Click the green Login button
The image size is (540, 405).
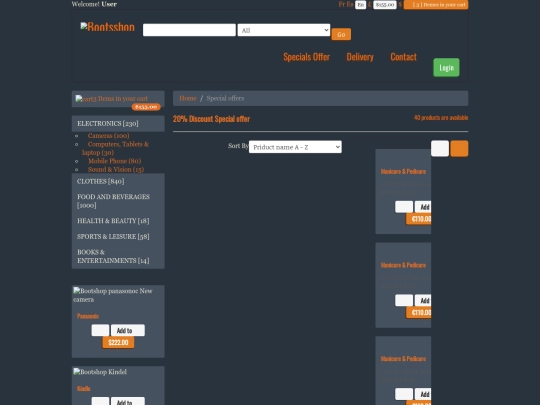[x=446, y=68]
